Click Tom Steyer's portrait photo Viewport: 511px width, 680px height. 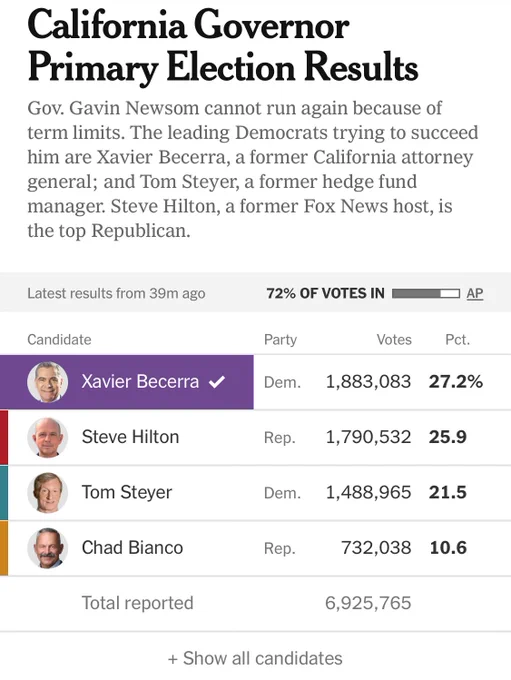[48, 493]
